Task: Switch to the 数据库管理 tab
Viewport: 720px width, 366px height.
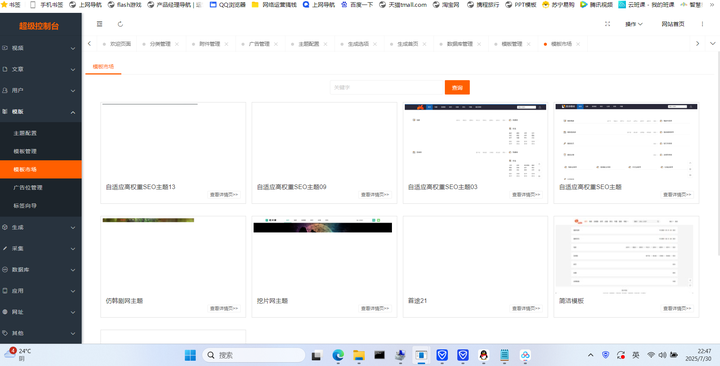Action: click(x=460, y=44)
